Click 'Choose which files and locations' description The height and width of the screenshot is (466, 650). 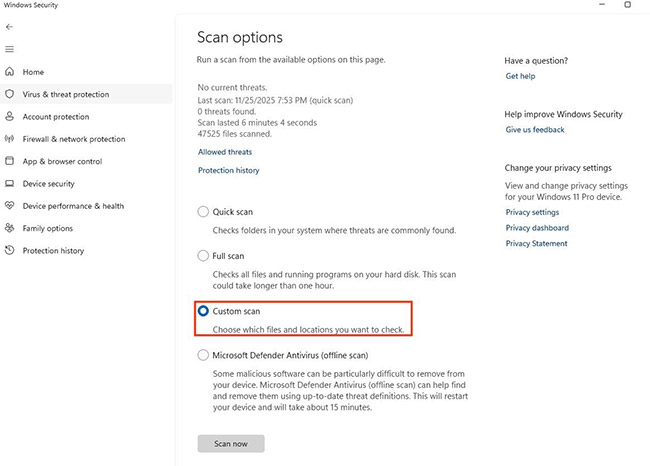tap(308, 330)
